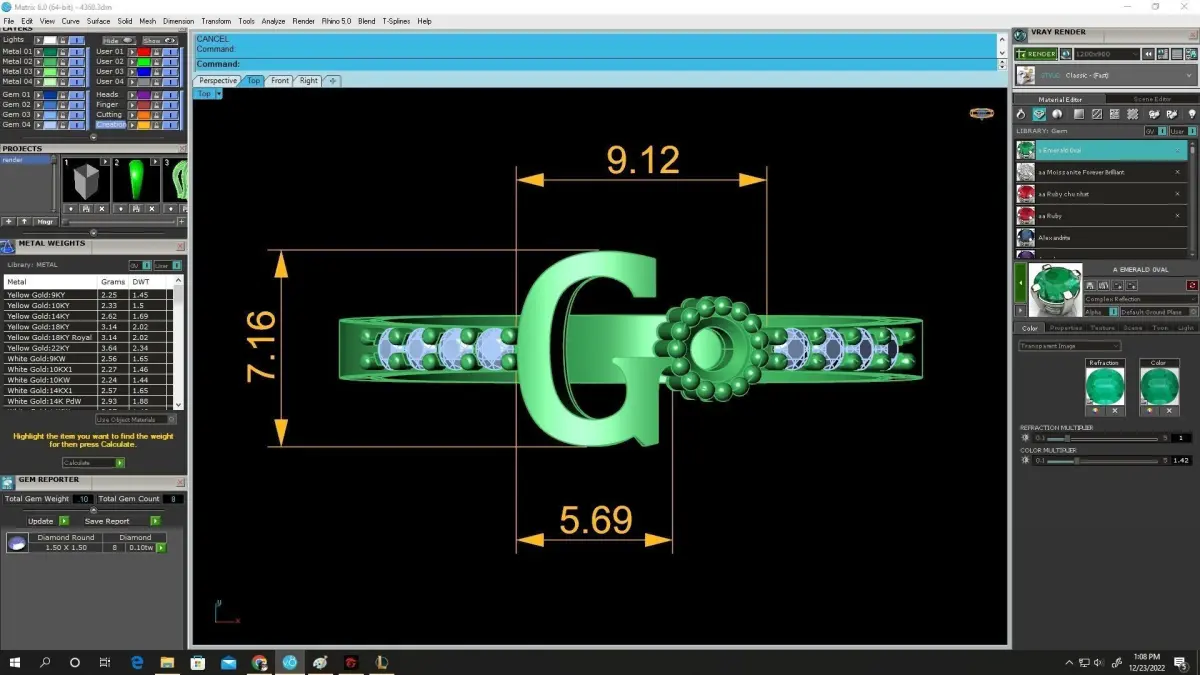Select the metal ring material library icon

1021,114
